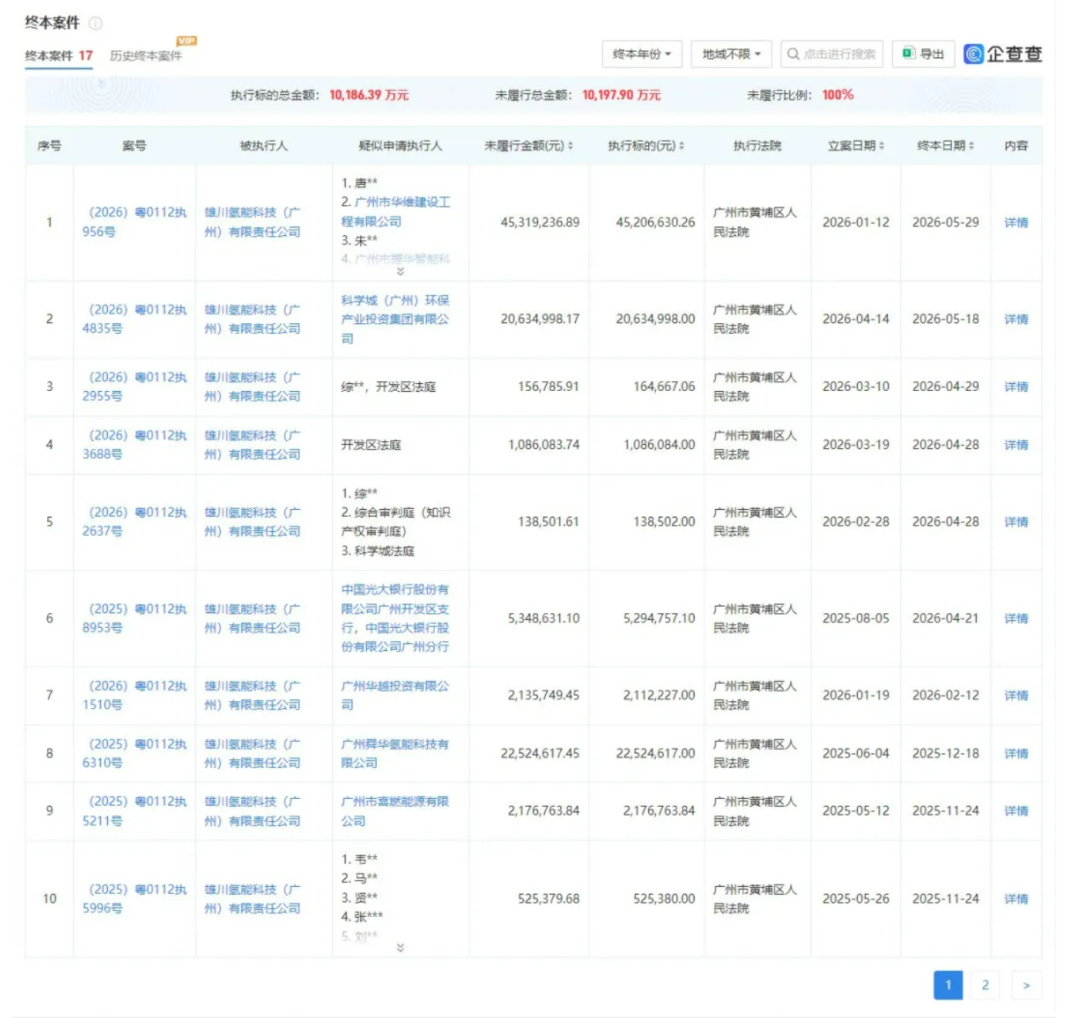Open 详情 for row 1

click(x=1016, y=222)
